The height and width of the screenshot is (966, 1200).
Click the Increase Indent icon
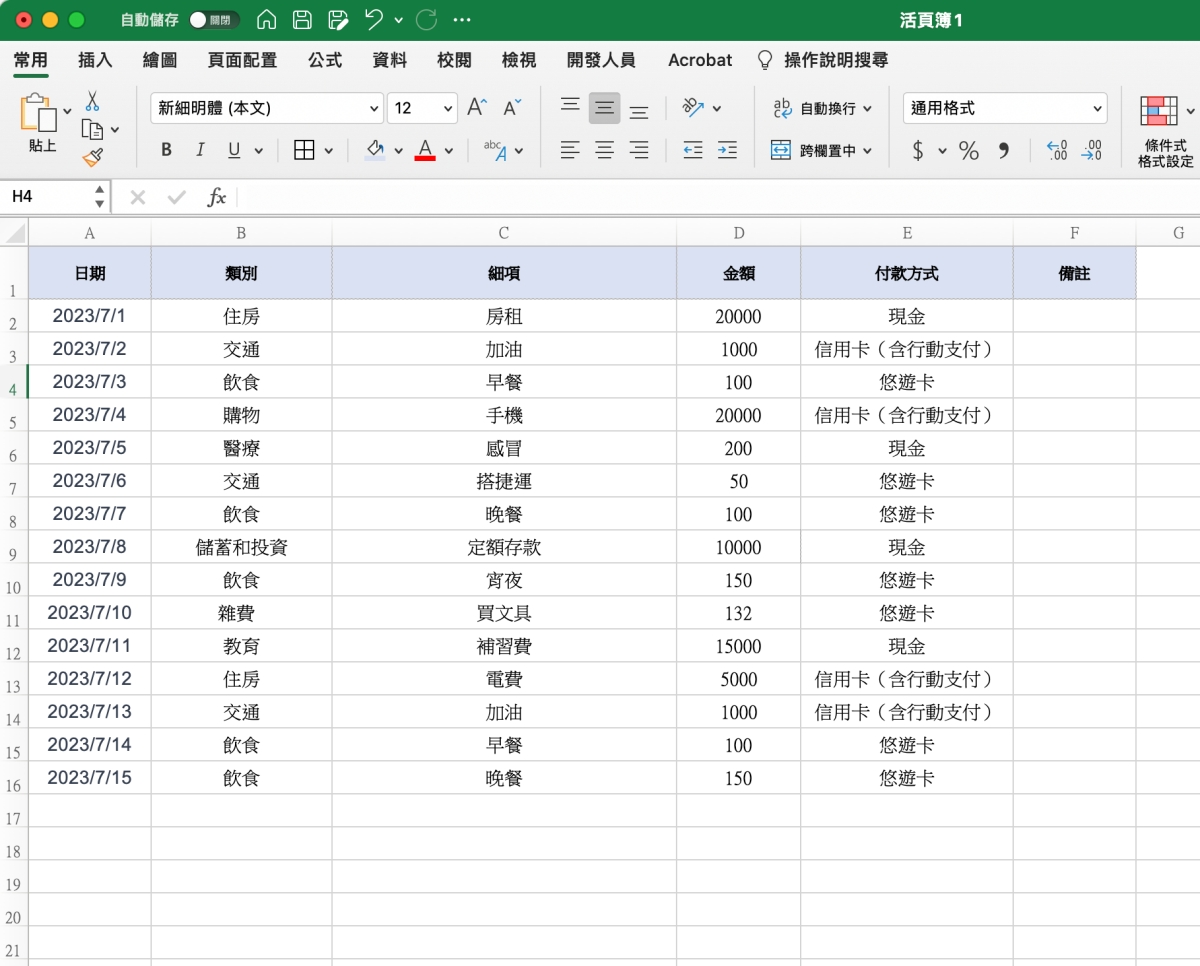(727, 150)
